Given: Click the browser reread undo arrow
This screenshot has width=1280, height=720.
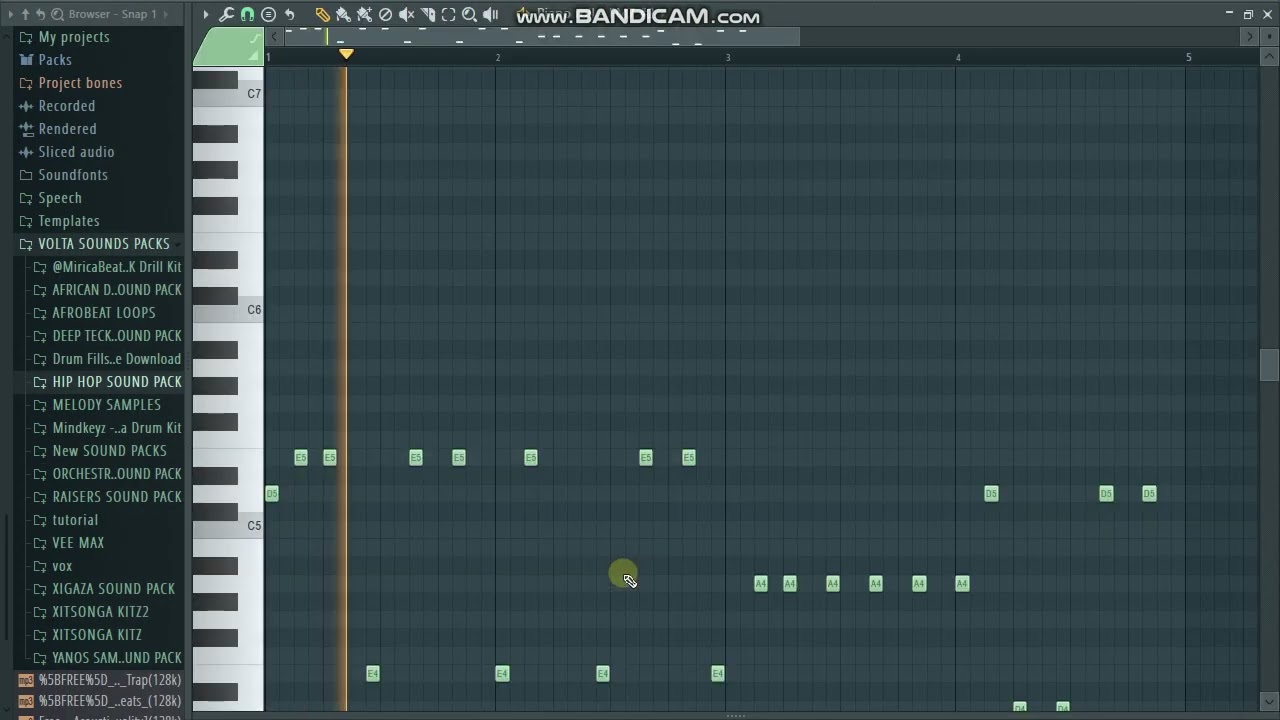Looking at the screenshot, I should [41, 14].
